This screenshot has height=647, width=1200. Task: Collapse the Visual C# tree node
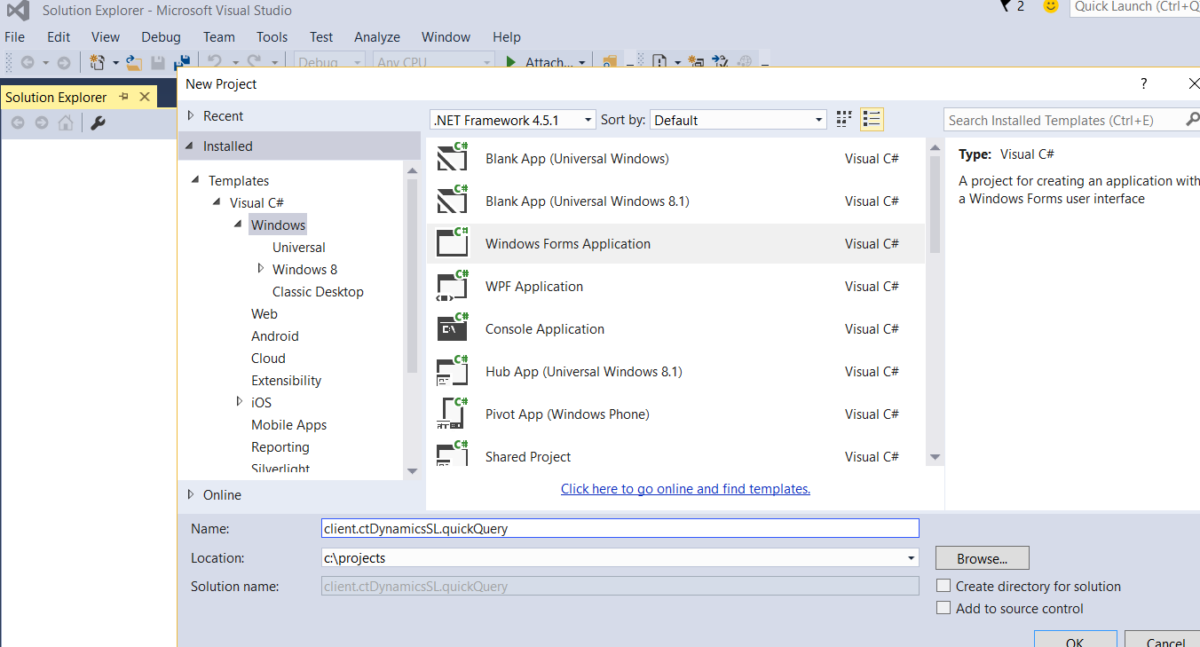[x=217, y=202]
